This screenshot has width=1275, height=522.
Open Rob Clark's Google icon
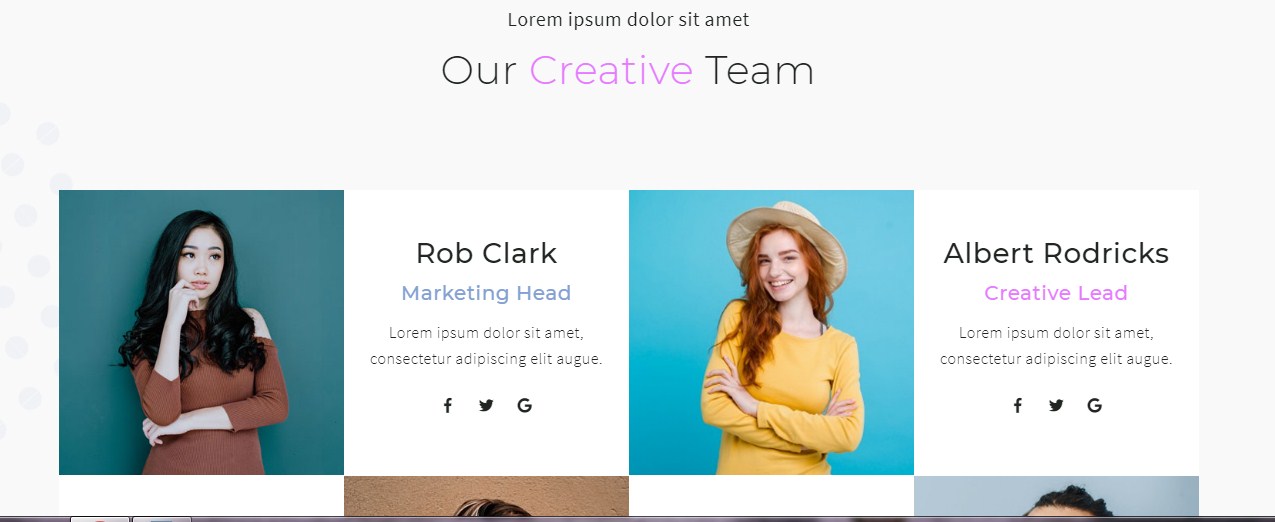pyautogui.click(x=524, y=405)
